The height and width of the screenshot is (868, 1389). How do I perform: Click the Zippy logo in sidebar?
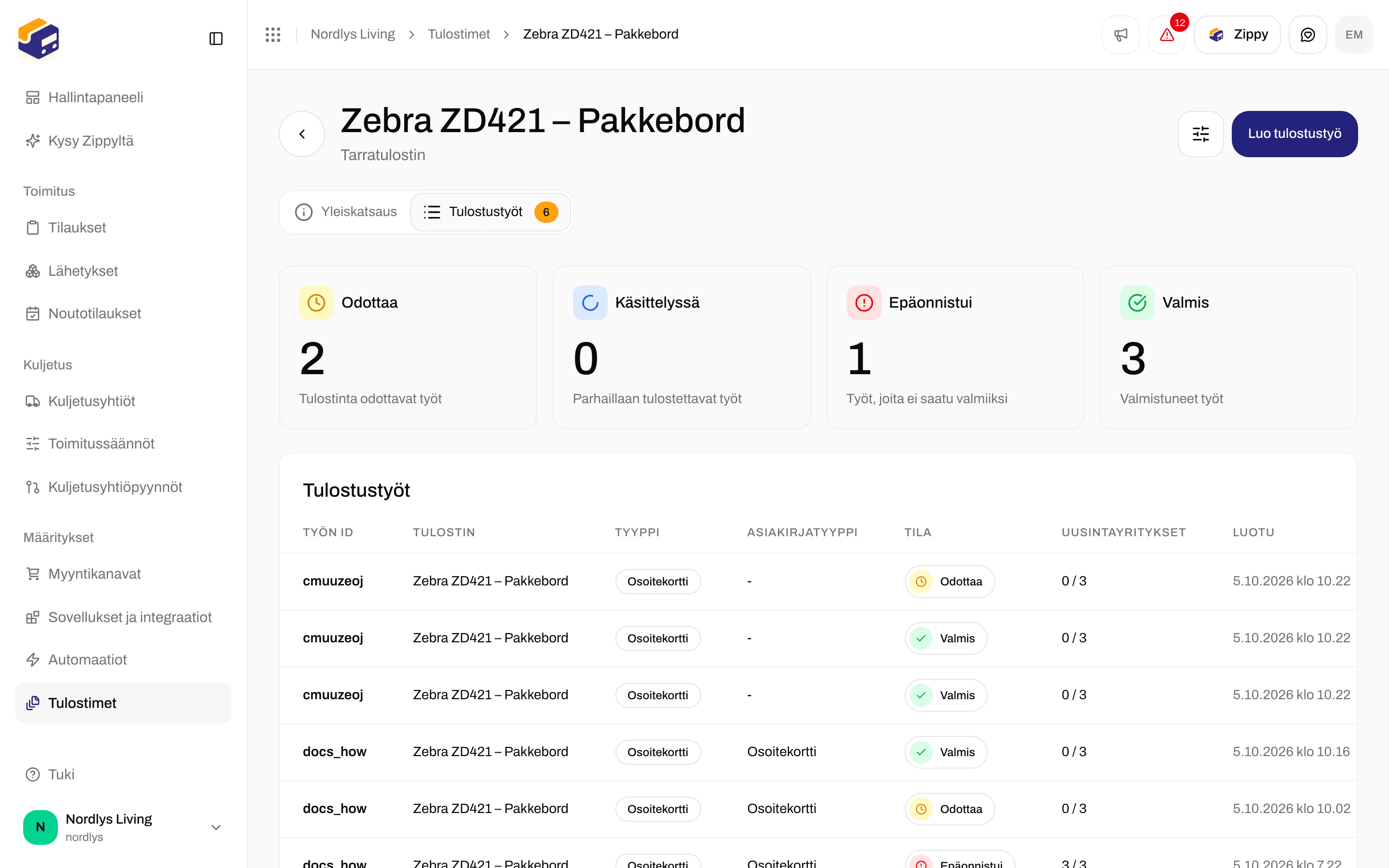39,39
